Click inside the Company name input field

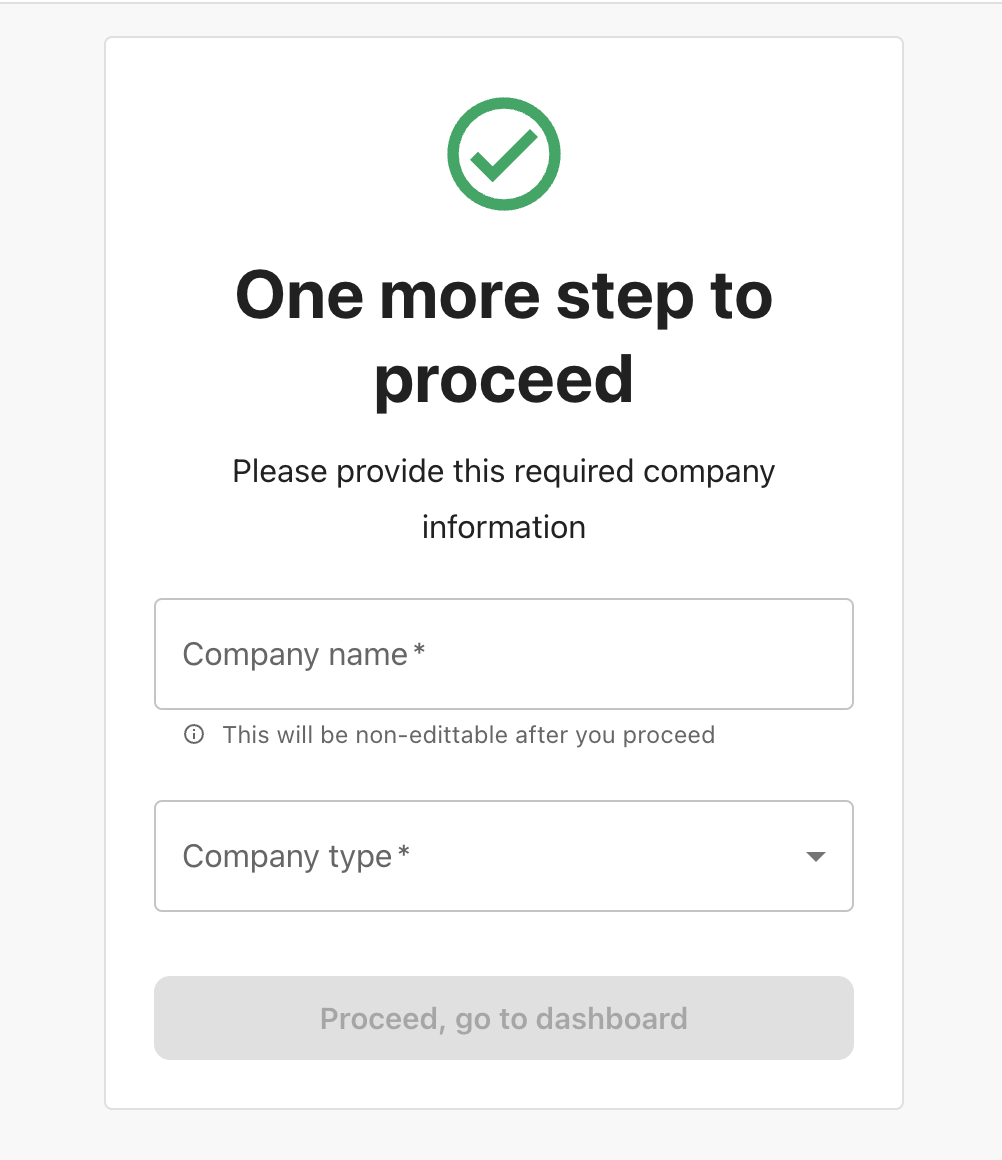503,654
